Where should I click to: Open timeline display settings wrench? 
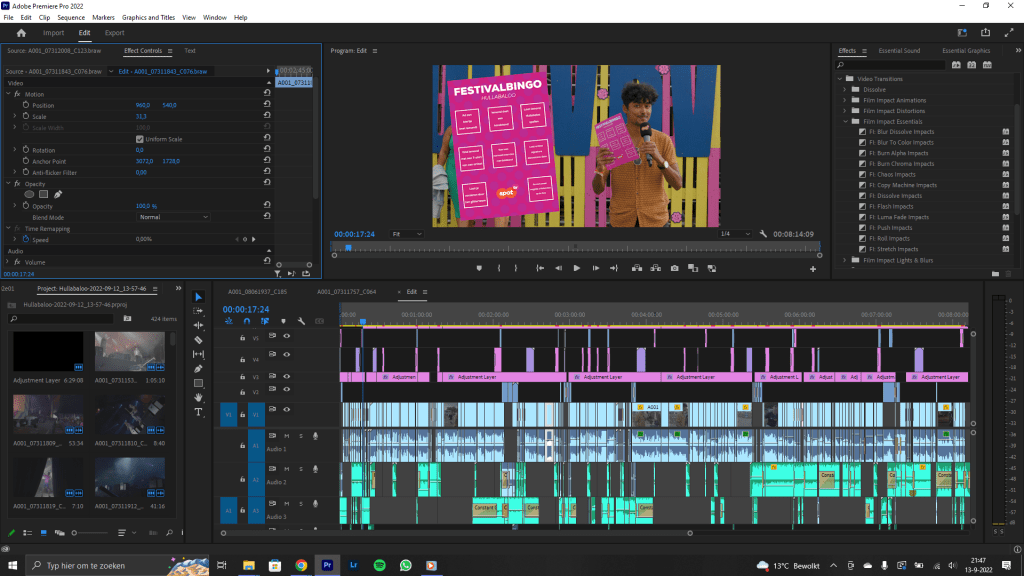pyautogui.click(x=301, y=321)
